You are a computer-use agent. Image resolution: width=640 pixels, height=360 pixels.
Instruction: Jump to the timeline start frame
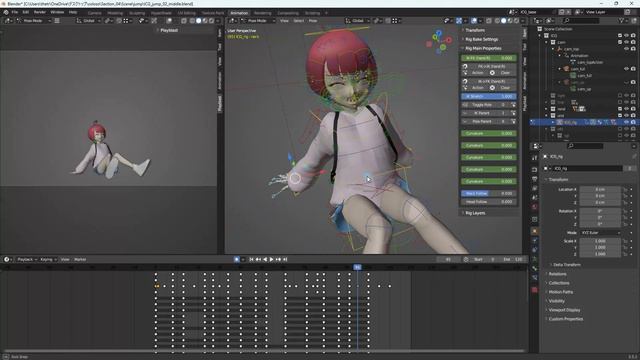251,260
